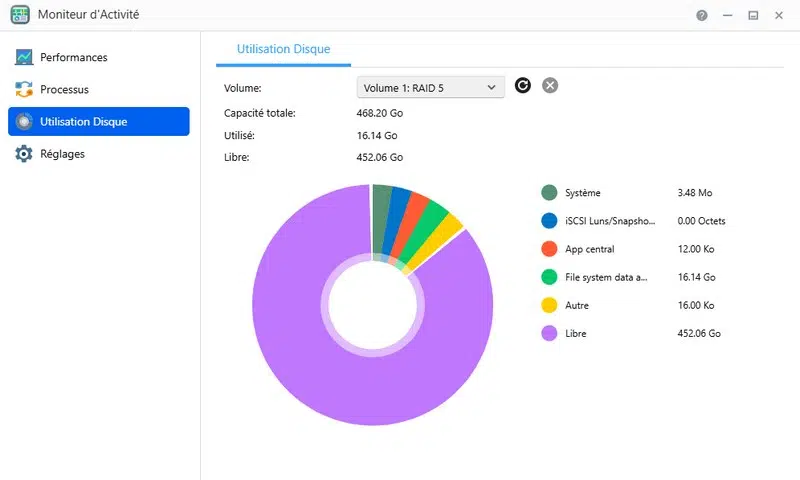The width and height of the screenshot is (800, 480).
Task: Switch to the Utilisation Disque tab
Action: pos(283,49)
